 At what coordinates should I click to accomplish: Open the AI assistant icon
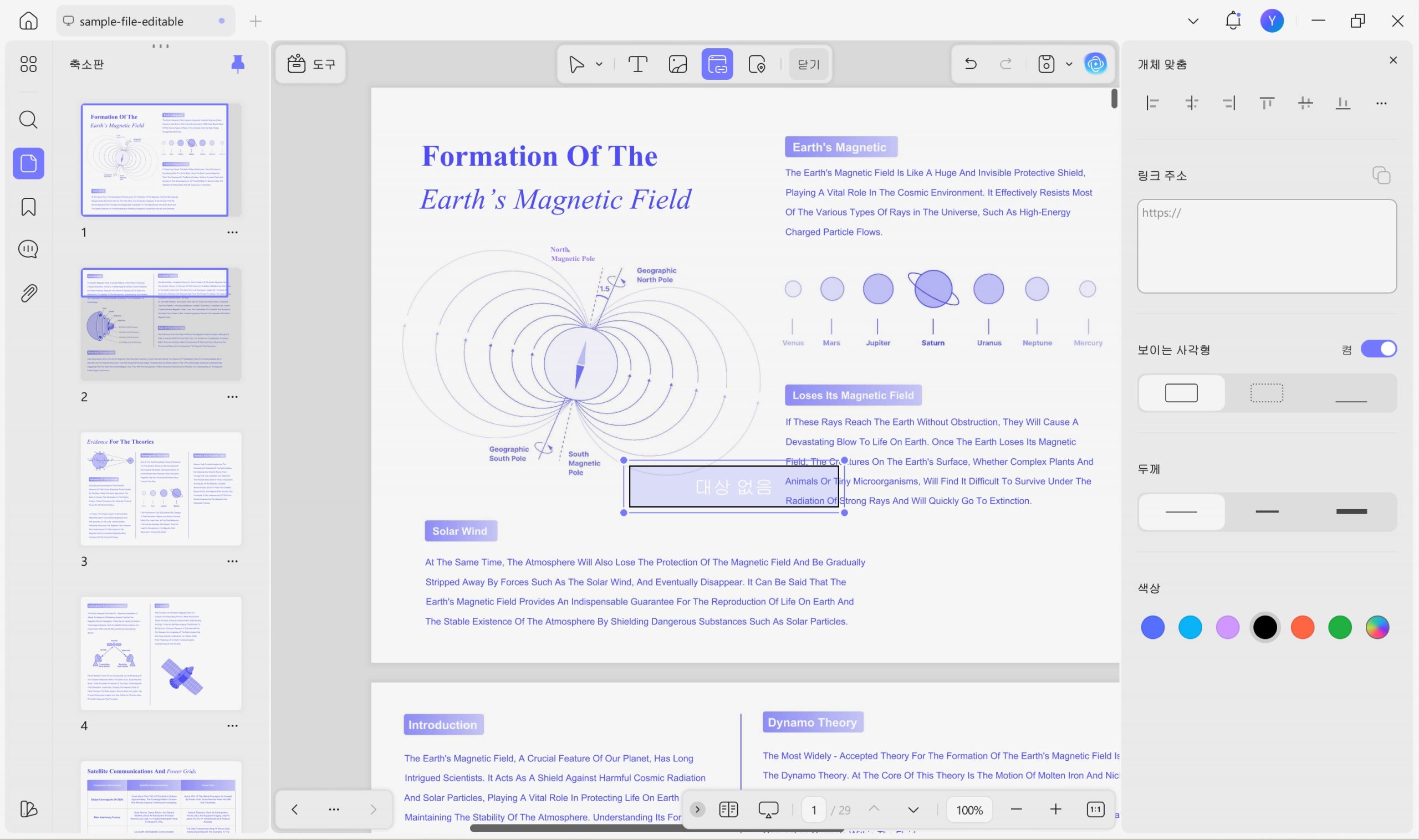1095,63
